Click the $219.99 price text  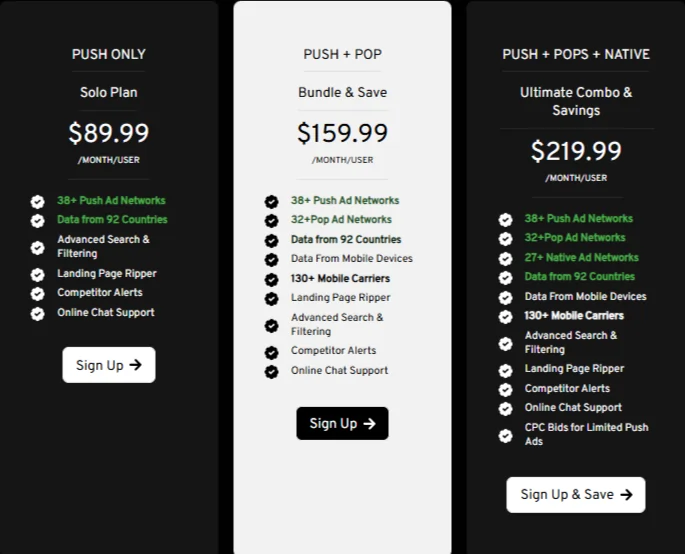pos(575,151)
